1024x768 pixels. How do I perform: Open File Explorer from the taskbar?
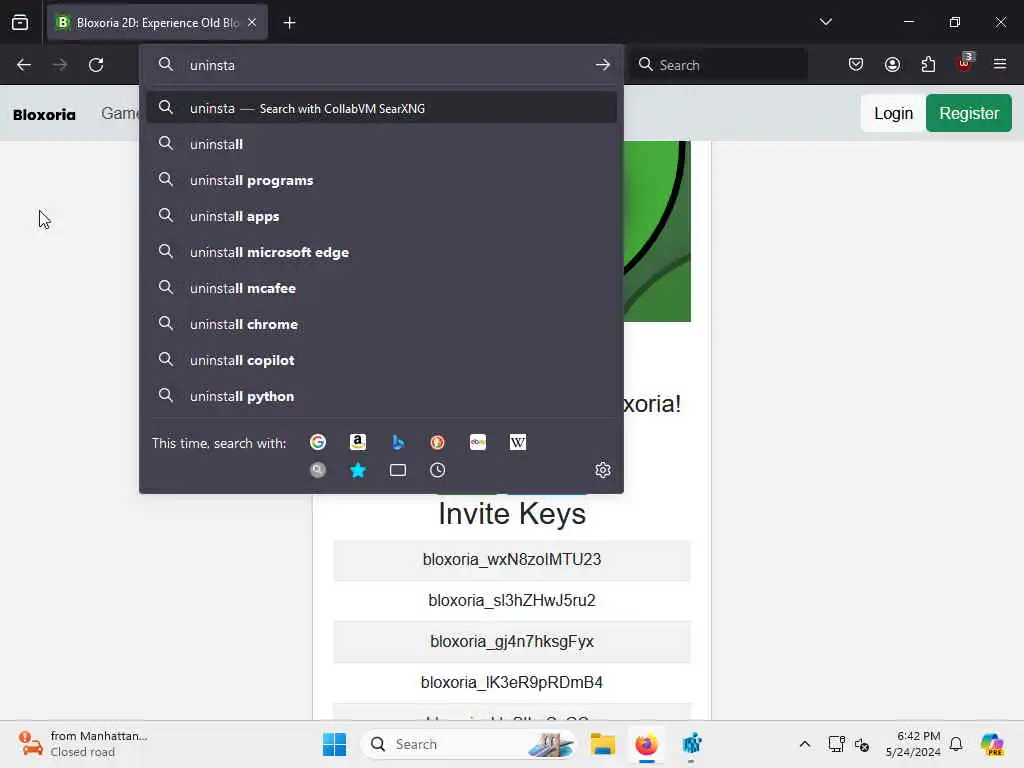coord(603,744)
